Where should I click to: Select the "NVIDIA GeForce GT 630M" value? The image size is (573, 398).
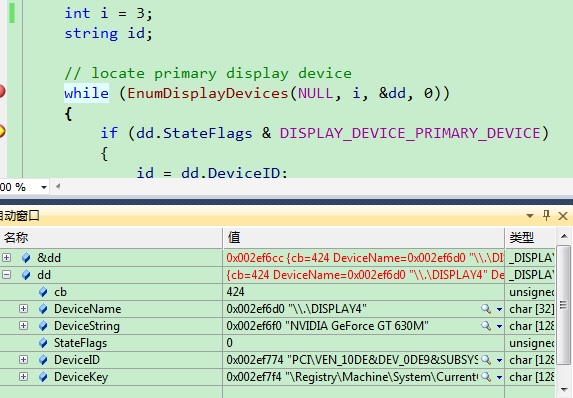(327, 326)
